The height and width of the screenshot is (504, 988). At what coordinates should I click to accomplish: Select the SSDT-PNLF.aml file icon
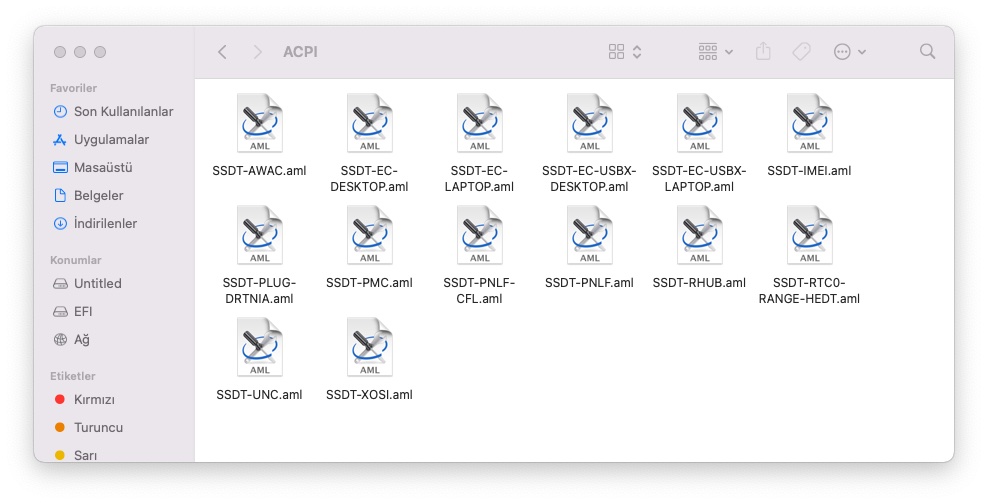(x=590, y=235)
